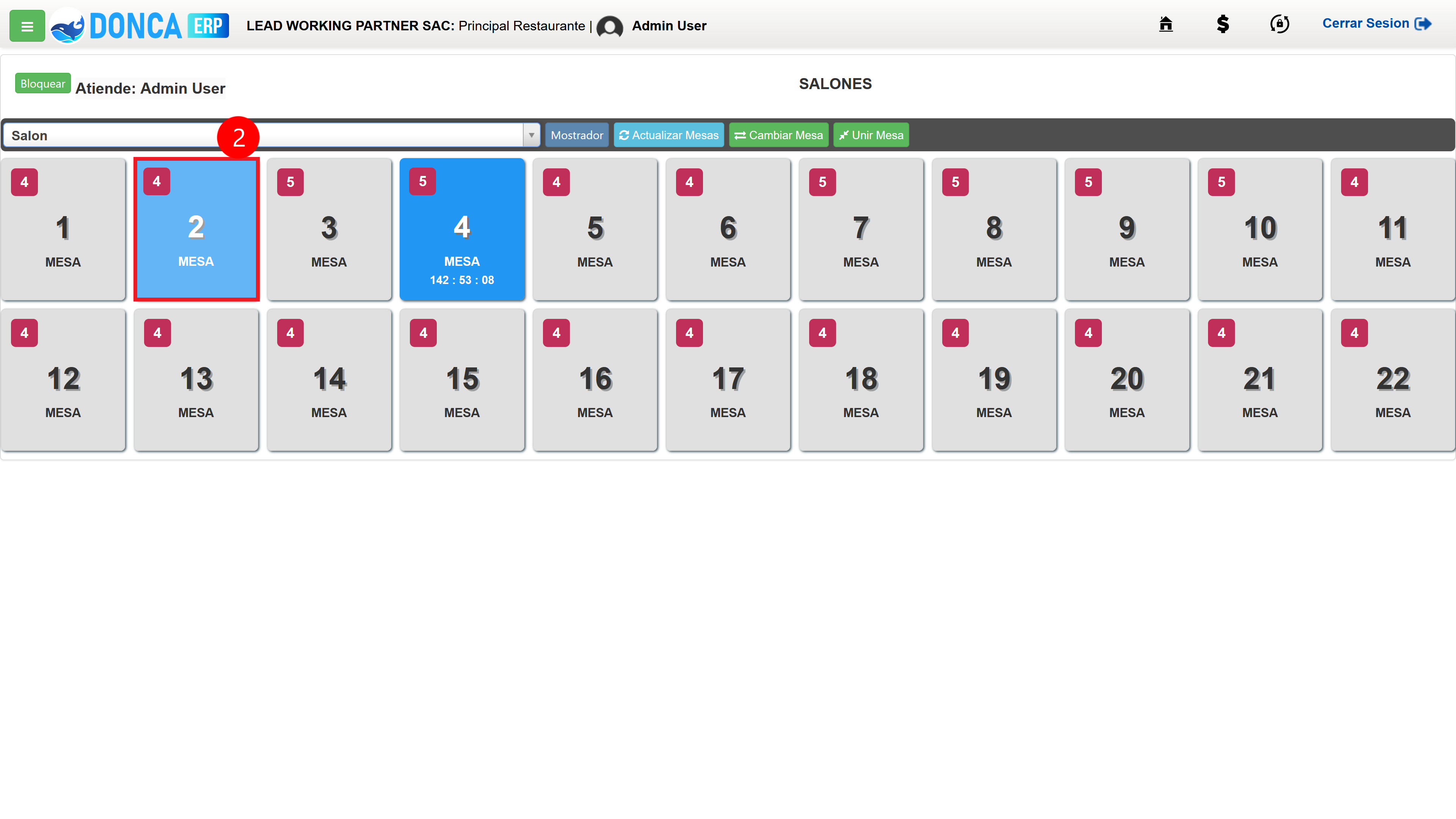Click the Mostrador button
Image resolution: width=1456 pixels, height=819 pixels.
click(x=576, y=135)
